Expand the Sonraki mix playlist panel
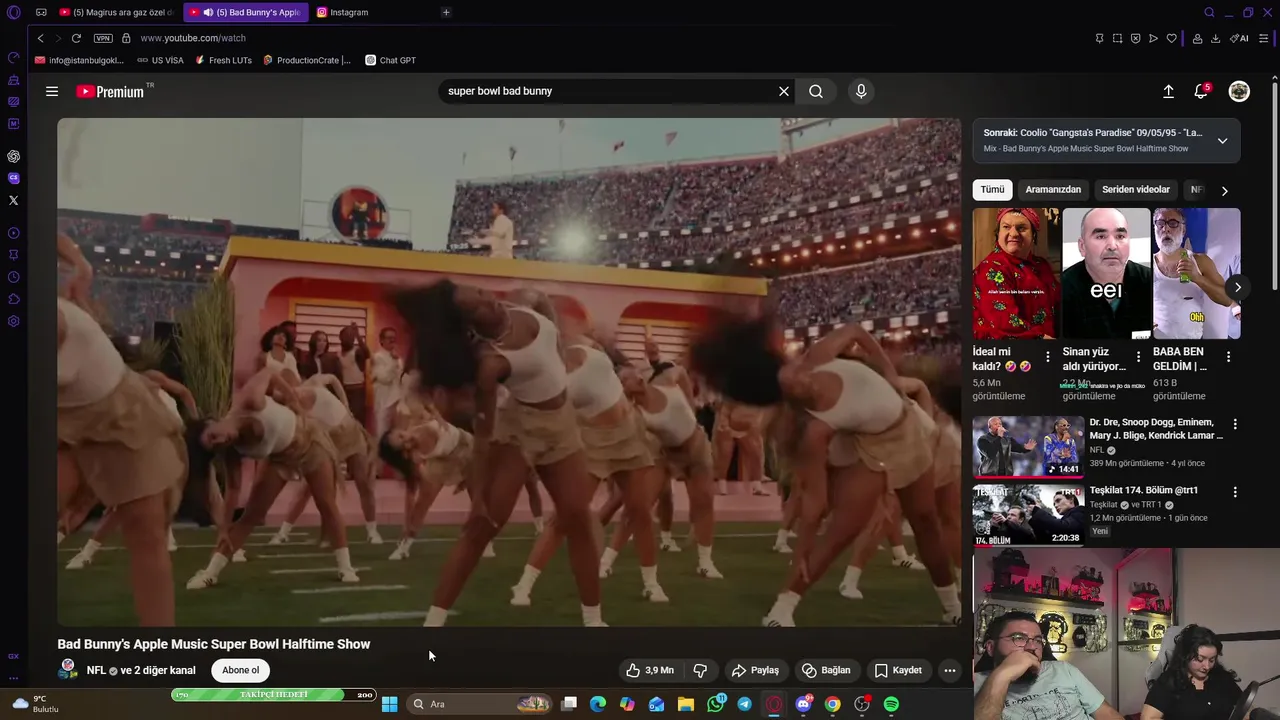Screen dimensions: 1280x720 pyautogui.click(x=1222, y=141)
